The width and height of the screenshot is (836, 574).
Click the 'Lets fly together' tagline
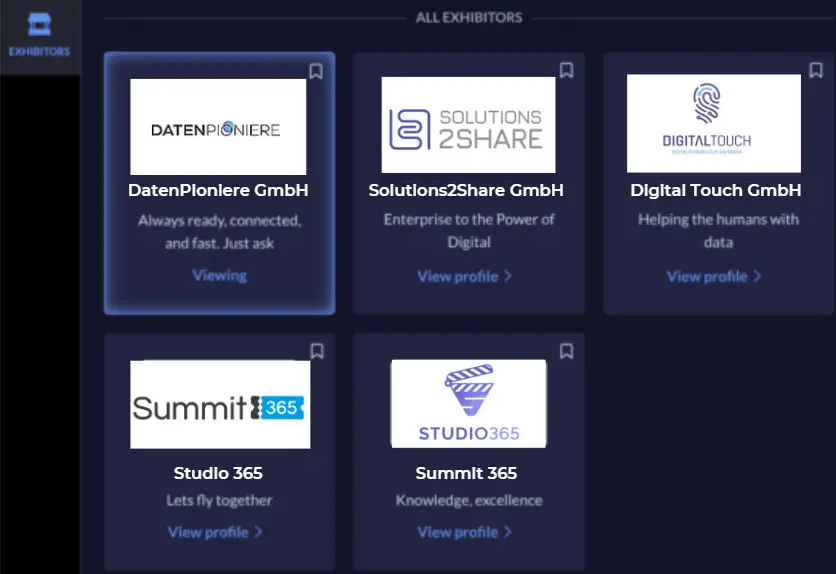pos(219,500)
